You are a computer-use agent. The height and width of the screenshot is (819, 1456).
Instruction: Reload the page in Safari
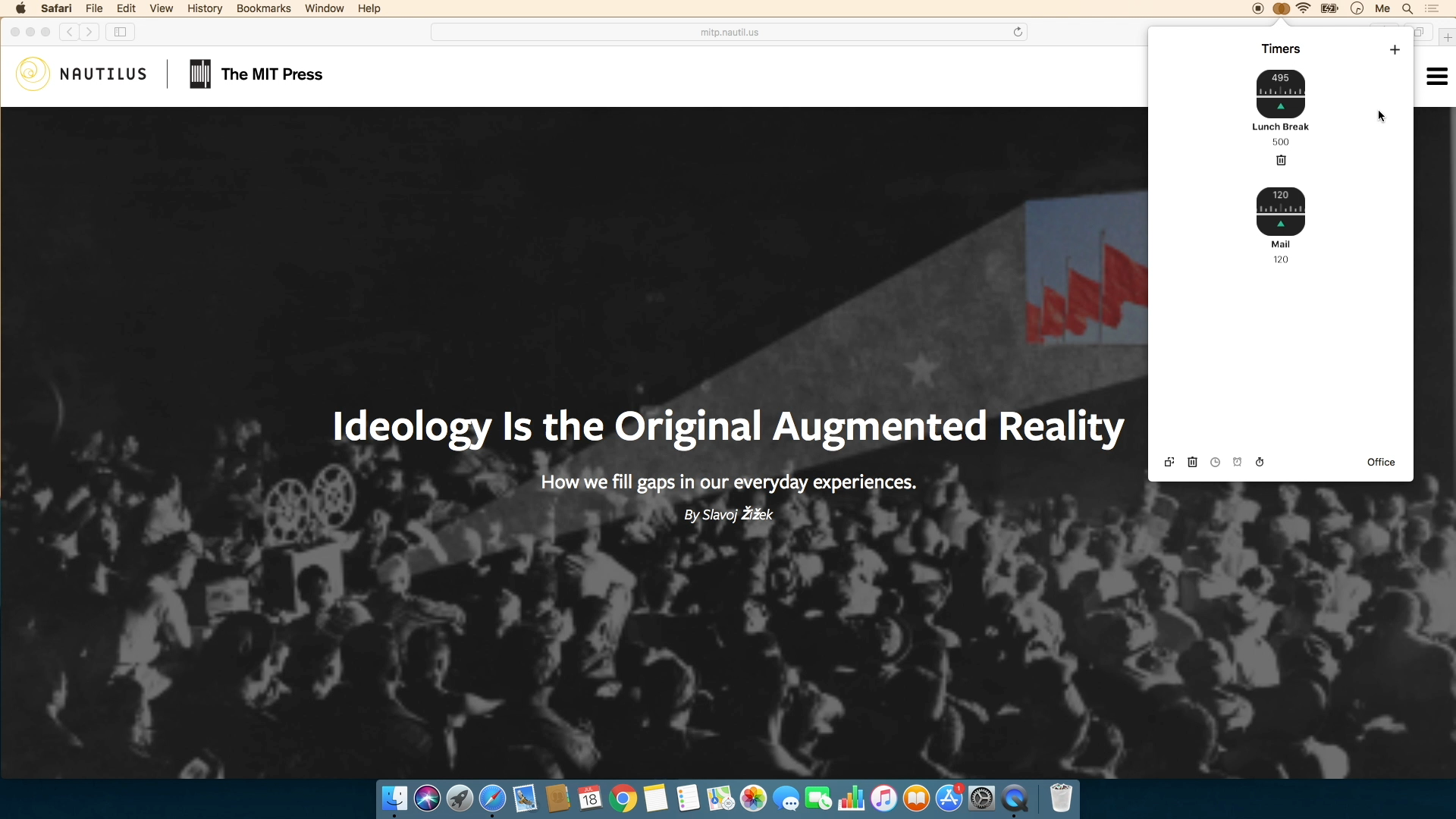point(1018,32)
